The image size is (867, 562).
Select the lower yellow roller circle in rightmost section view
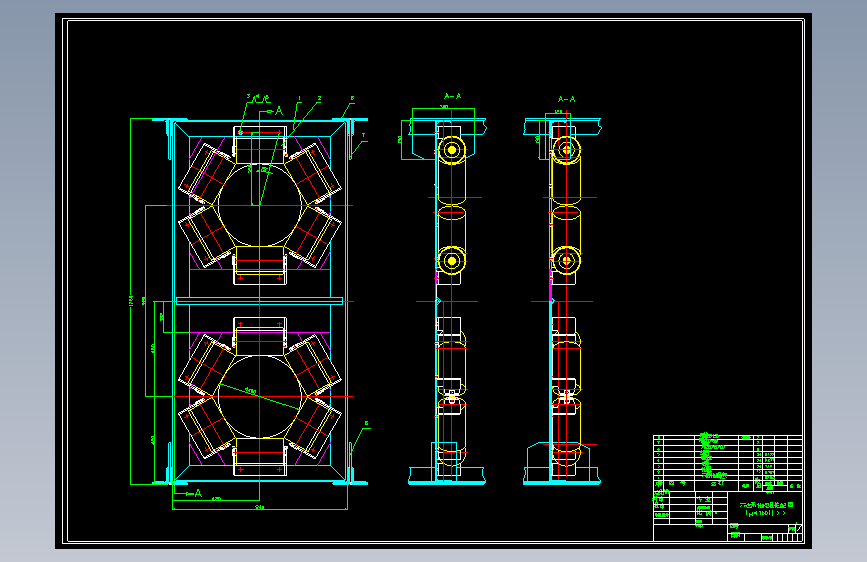(x=566, y=261)
